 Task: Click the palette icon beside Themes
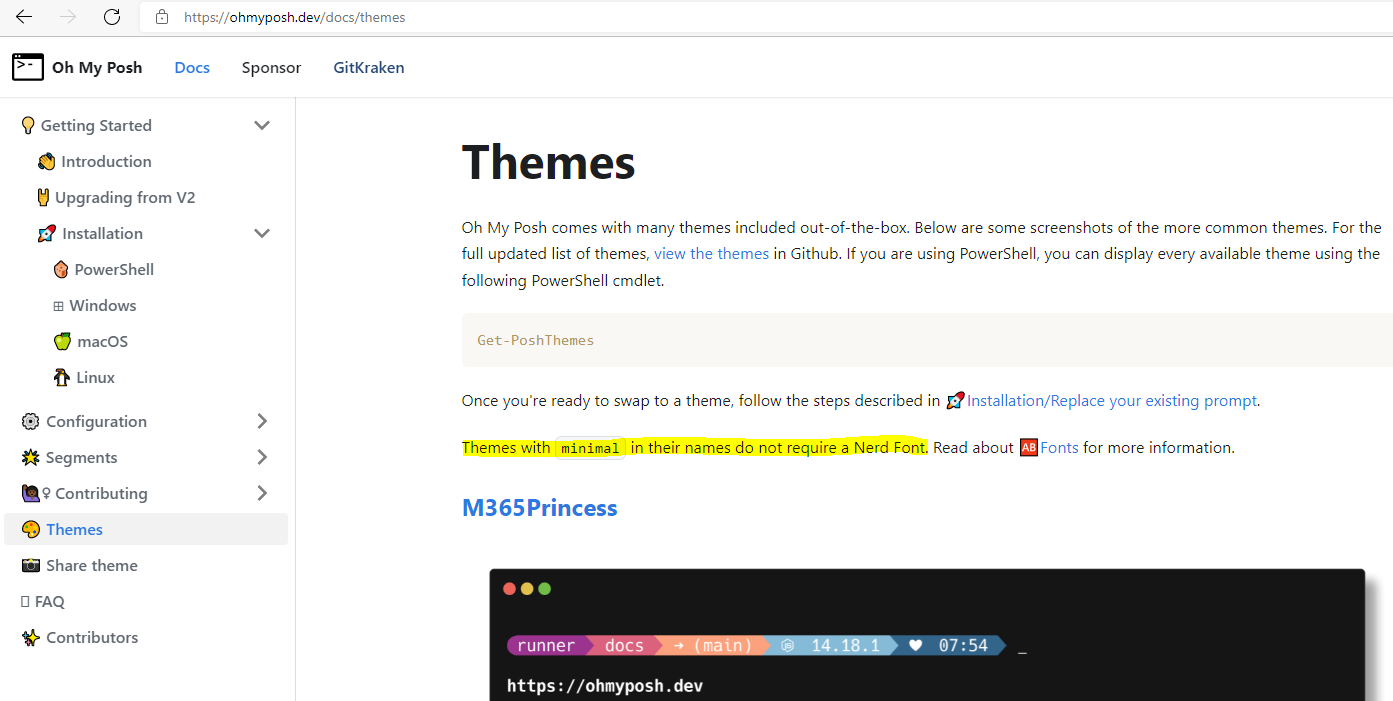tap(30, 529)
